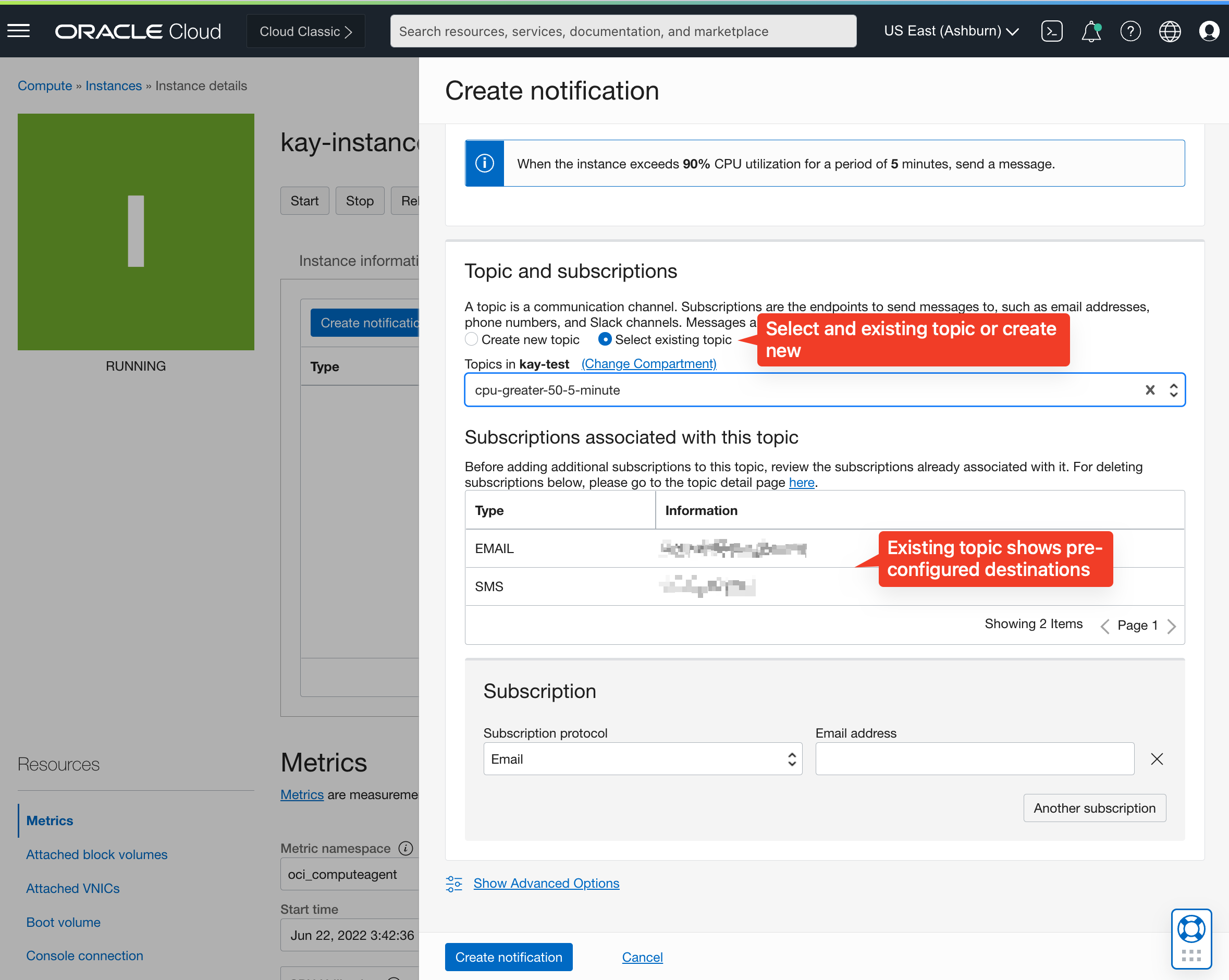Open the user profile avatar menu
This screenshot has width=1229, height=980.
tap(1209, 31)
